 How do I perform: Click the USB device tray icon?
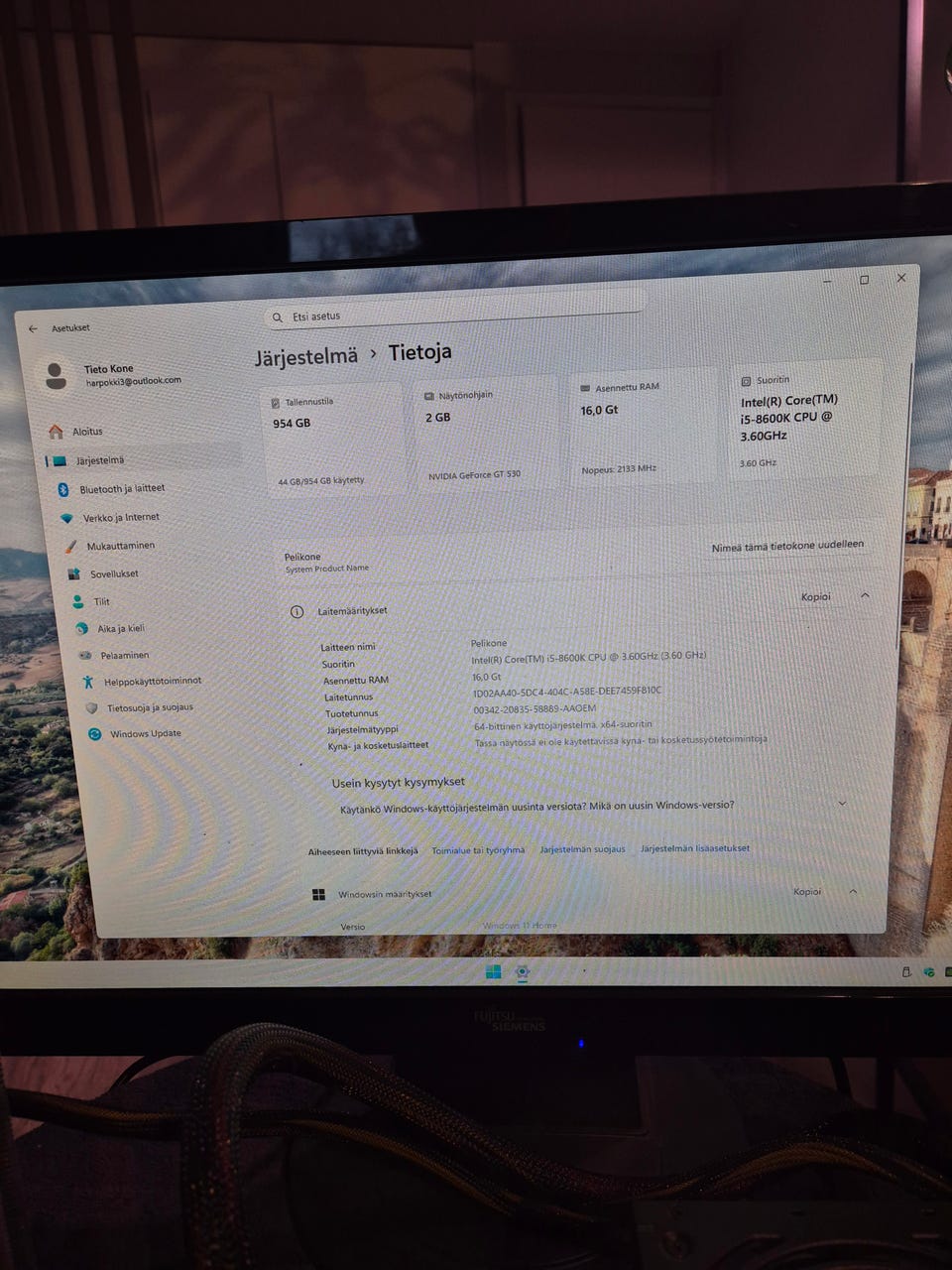pos(905,972)
